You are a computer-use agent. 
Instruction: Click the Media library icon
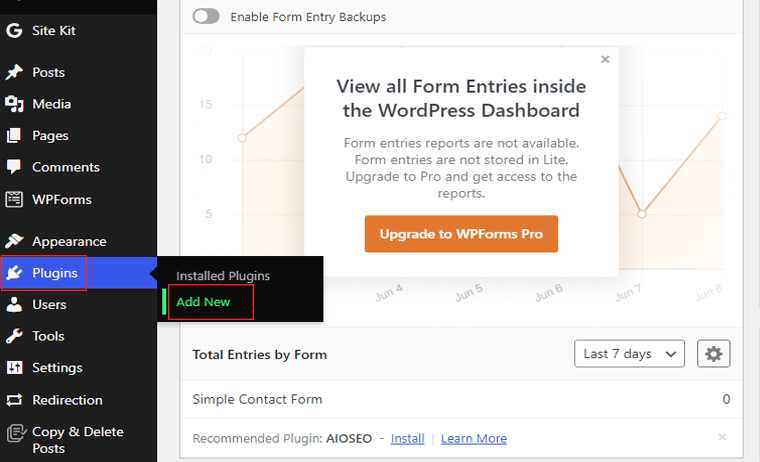coord(14,104)
